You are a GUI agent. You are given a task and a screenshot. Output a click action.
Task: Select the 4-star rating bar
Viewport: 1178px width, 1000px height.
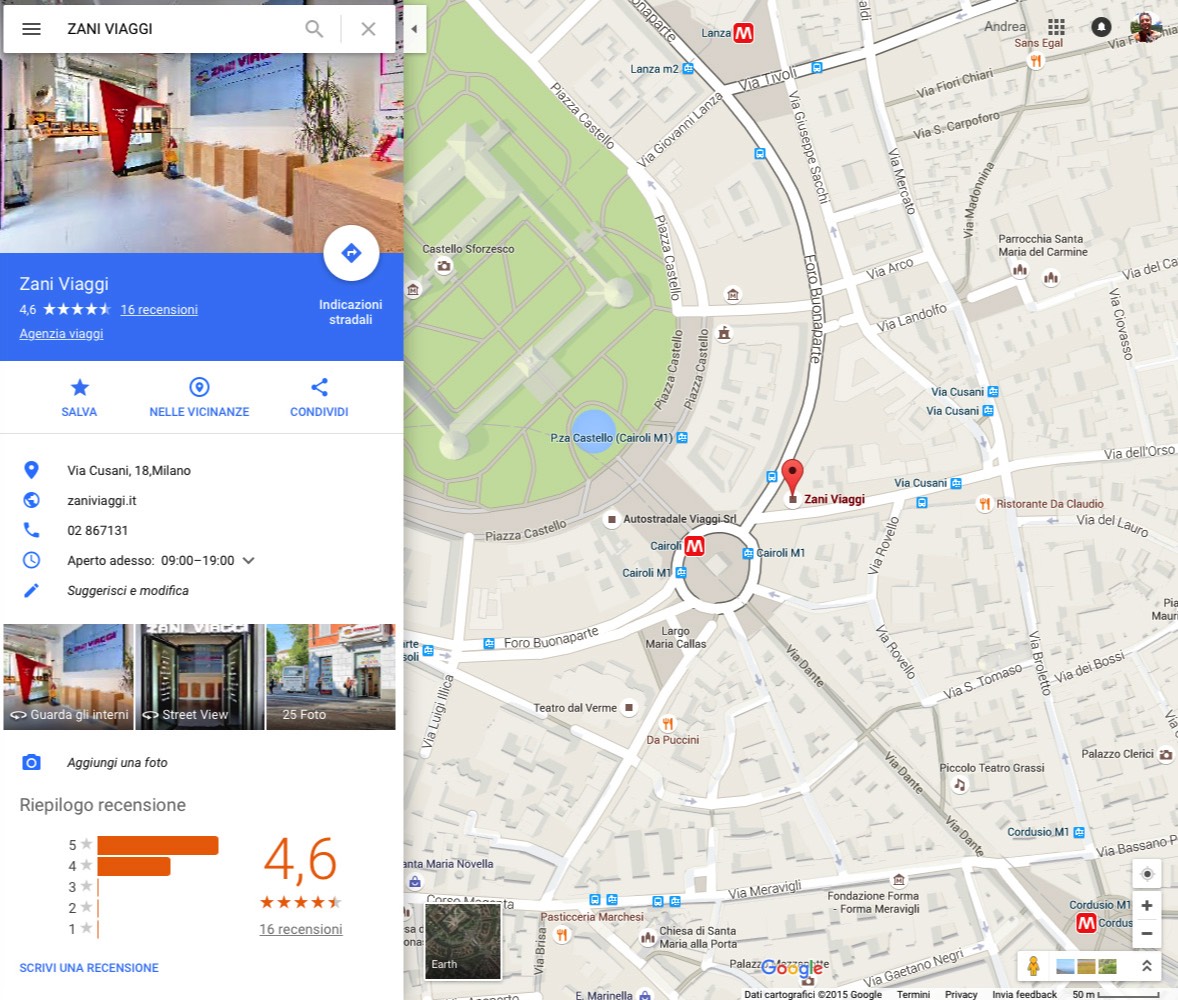click(134, 866)
